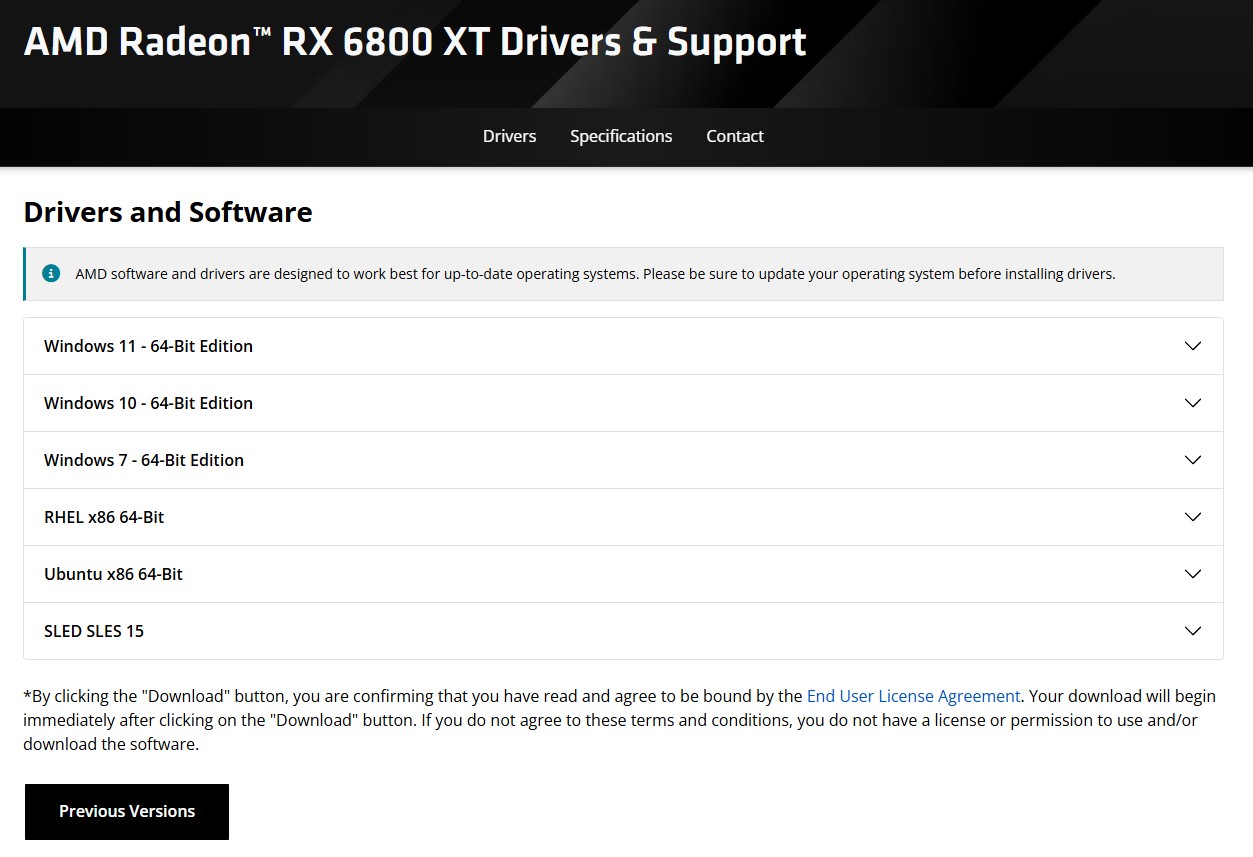This screenshot has width=1253, height=857.
Task: Click the operating system update notice text
Action: [x=595, y=274]
